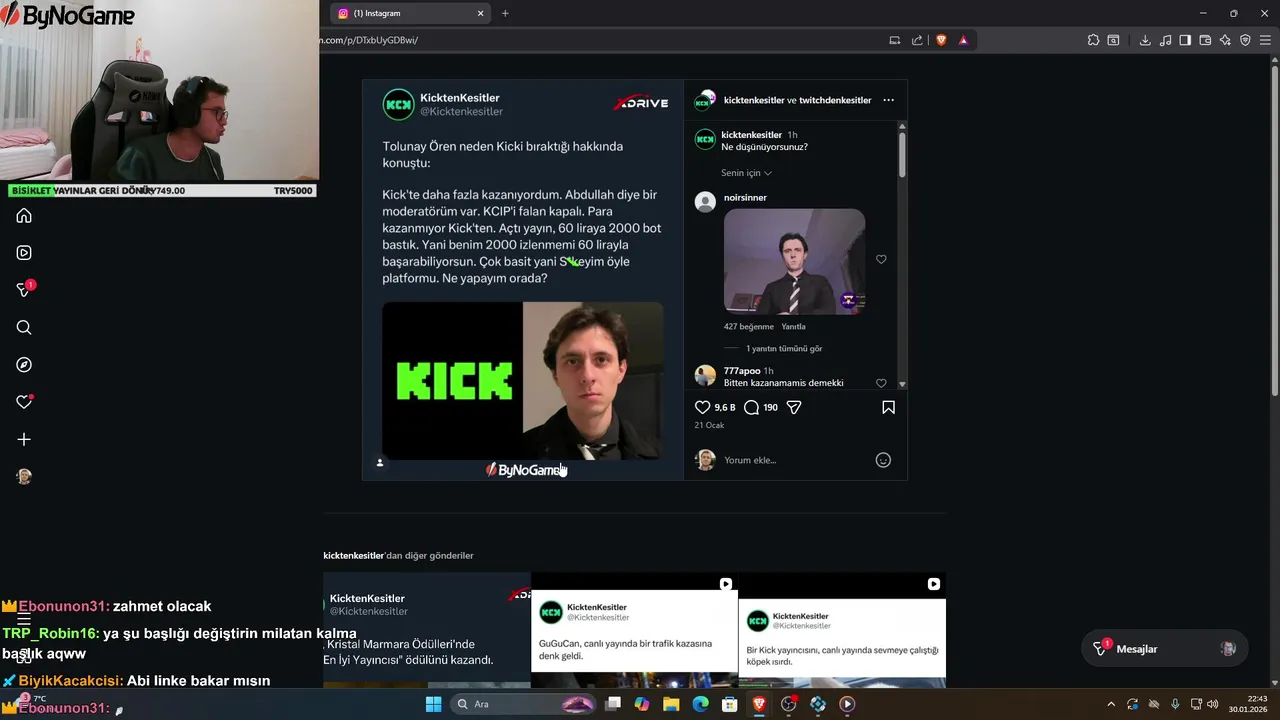1280x720 pixels.
Task: Expand '1 yanıtın tümünü gör' replies
Action: coord(784,348)
